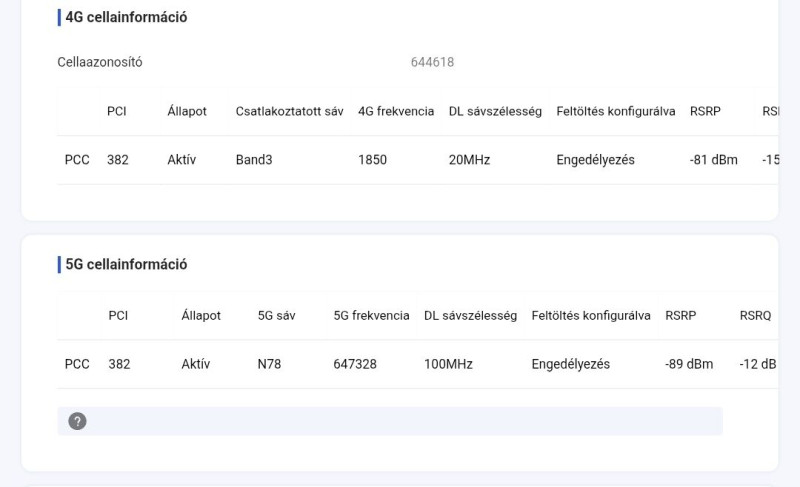This screenshot has width=800, height=487.
Task: Select the -81 dBm RSRP value
Action: point(714,160)
